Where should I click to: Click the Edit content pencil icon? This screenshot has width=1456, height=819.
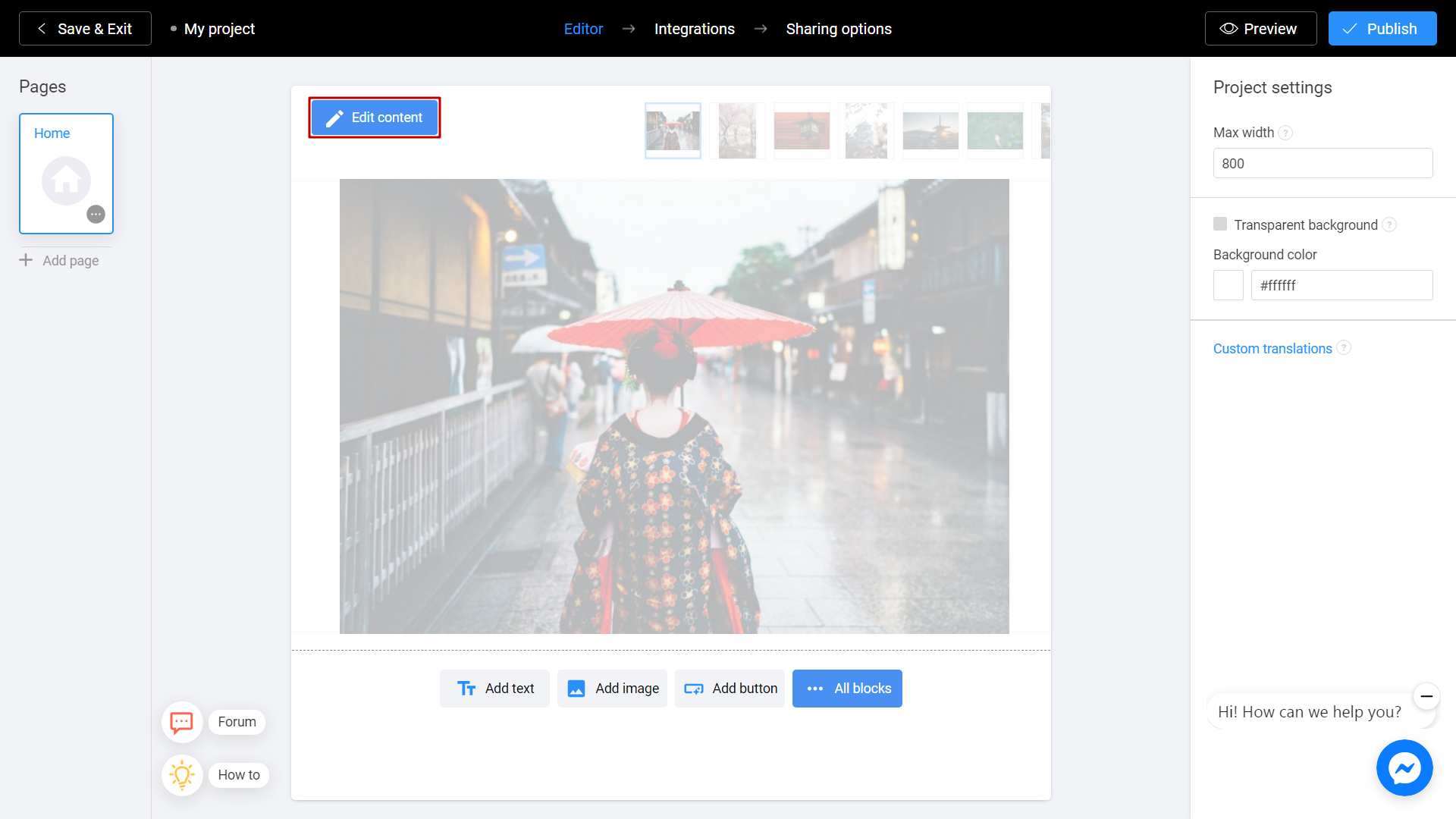tap(334, 117)
